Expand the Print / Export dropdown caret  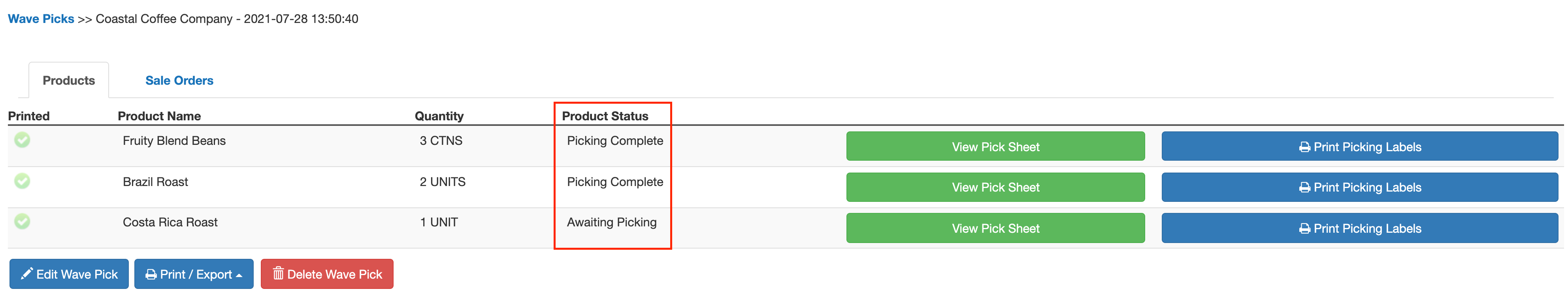pyautogui.click(x=239, y=275)
